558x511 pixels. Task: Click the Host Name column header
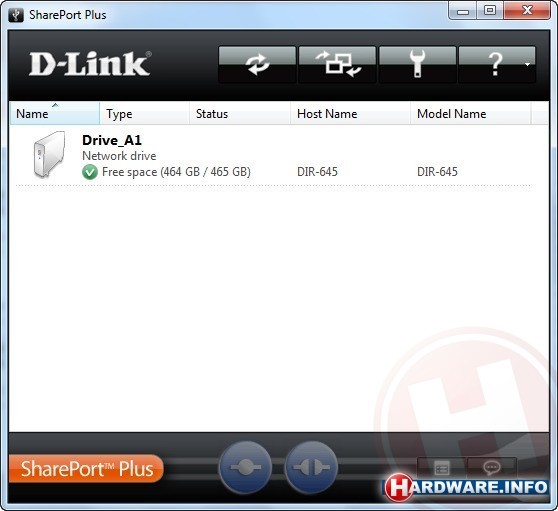point(350,114)
